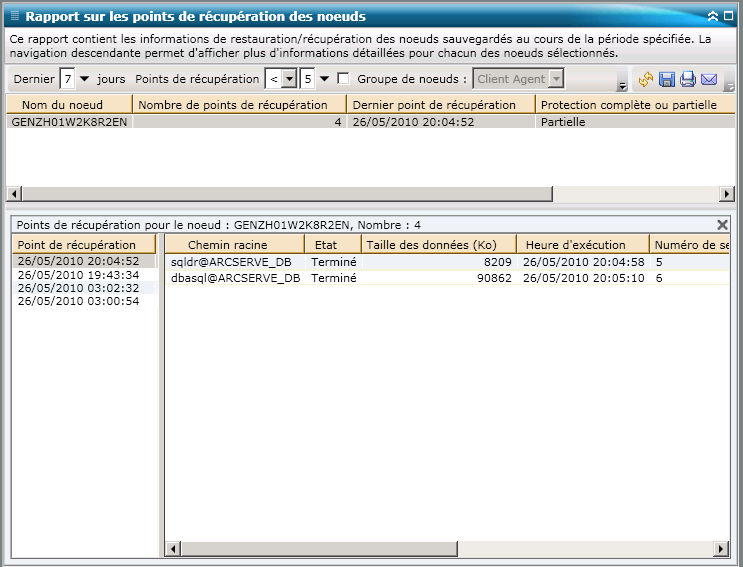The height and width of the screenshot is (567, 743).
Task: Email the report using the envelope icon
Action: [709, 79]
